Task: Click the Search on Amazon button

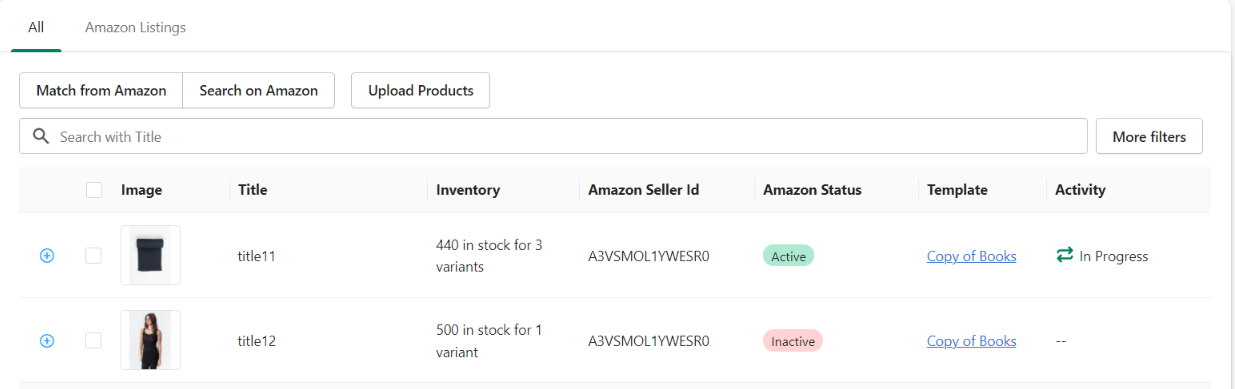Action: [259, 90]
